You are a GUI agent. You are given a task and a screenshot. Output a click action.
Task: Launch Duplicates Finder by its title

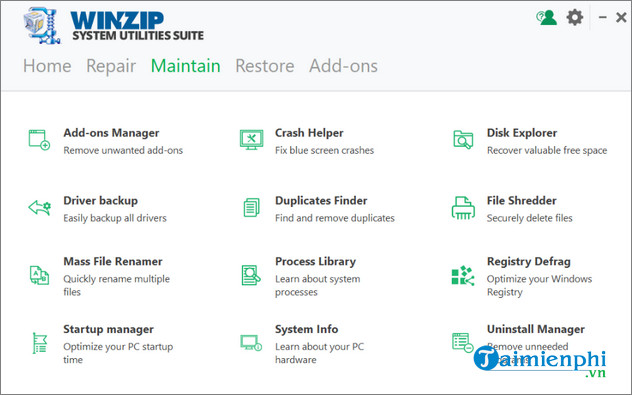click(321, 200)
